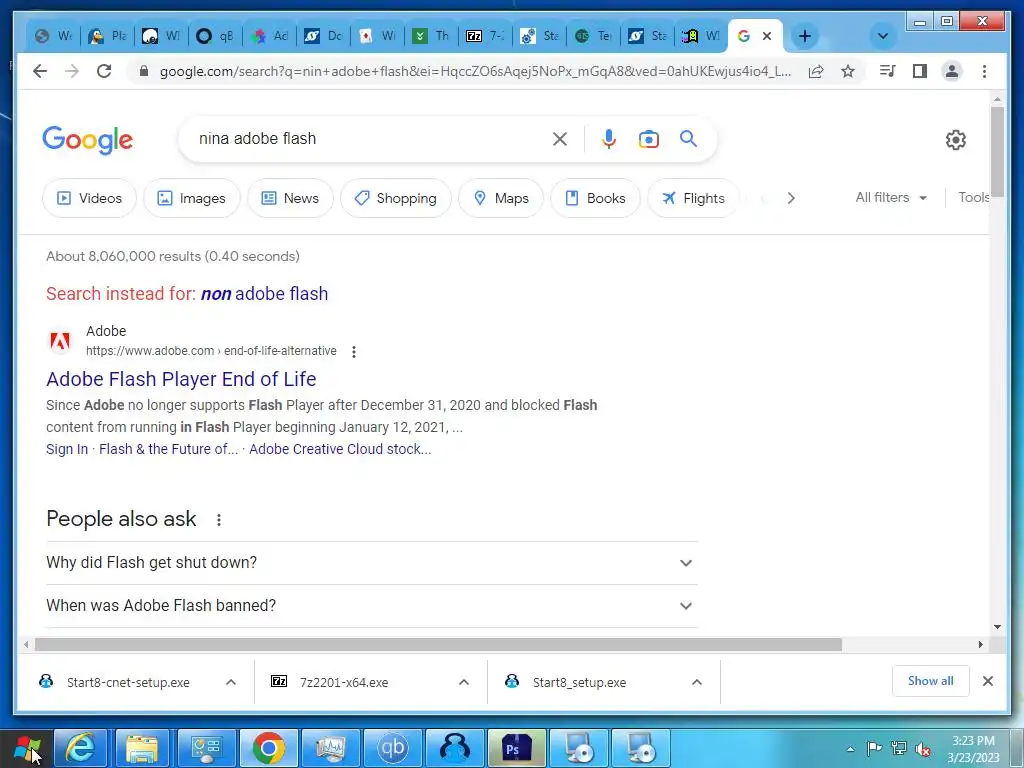Click the page scrollbar down arrow

tap(997, 627)
